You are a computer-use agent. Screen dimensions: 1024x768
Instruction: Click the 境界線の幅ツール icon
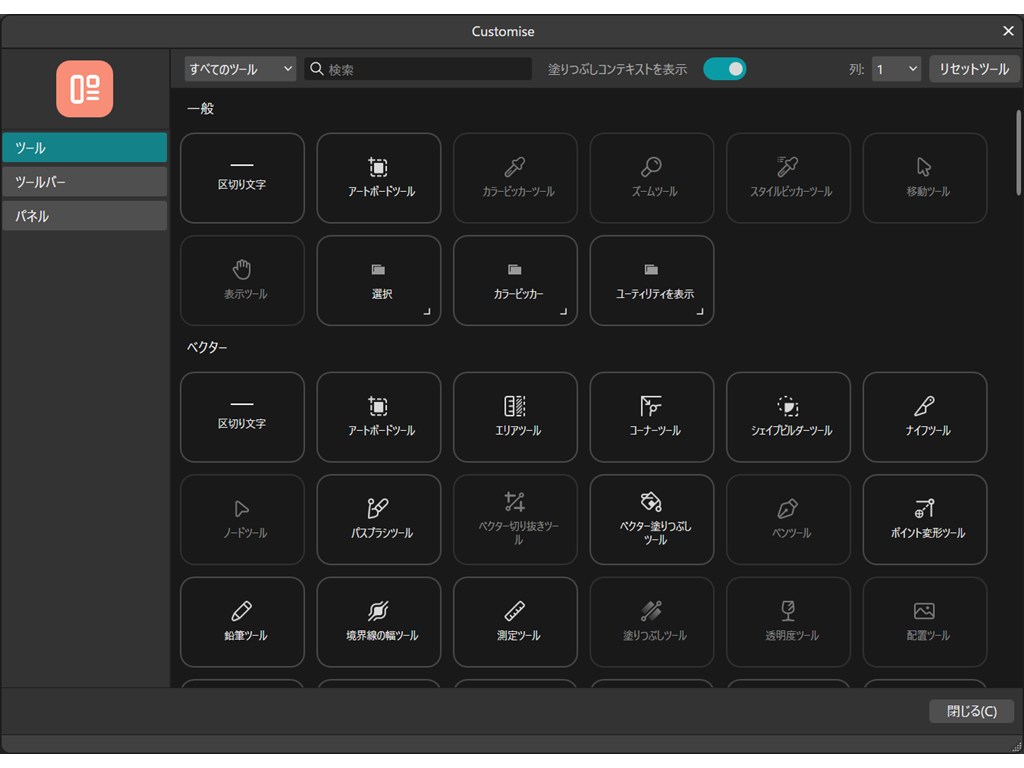(x=378, y=611)
